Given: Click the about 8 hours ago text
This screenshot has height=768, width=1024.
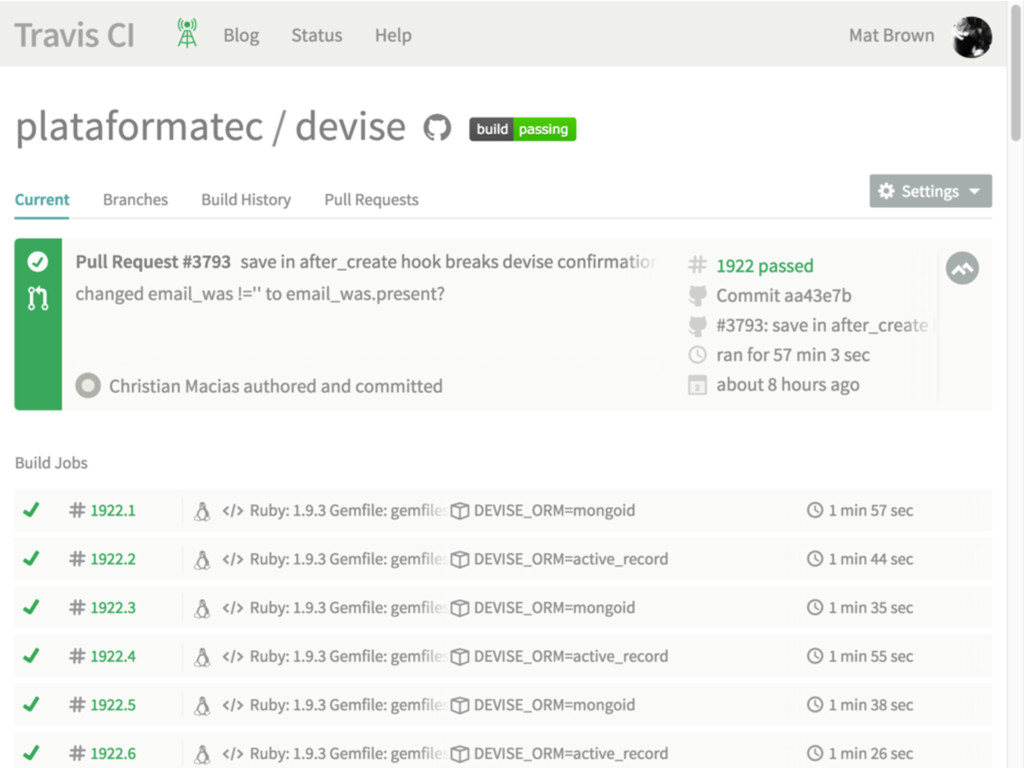Looking at the screenshot, I should tap(788, 385).
